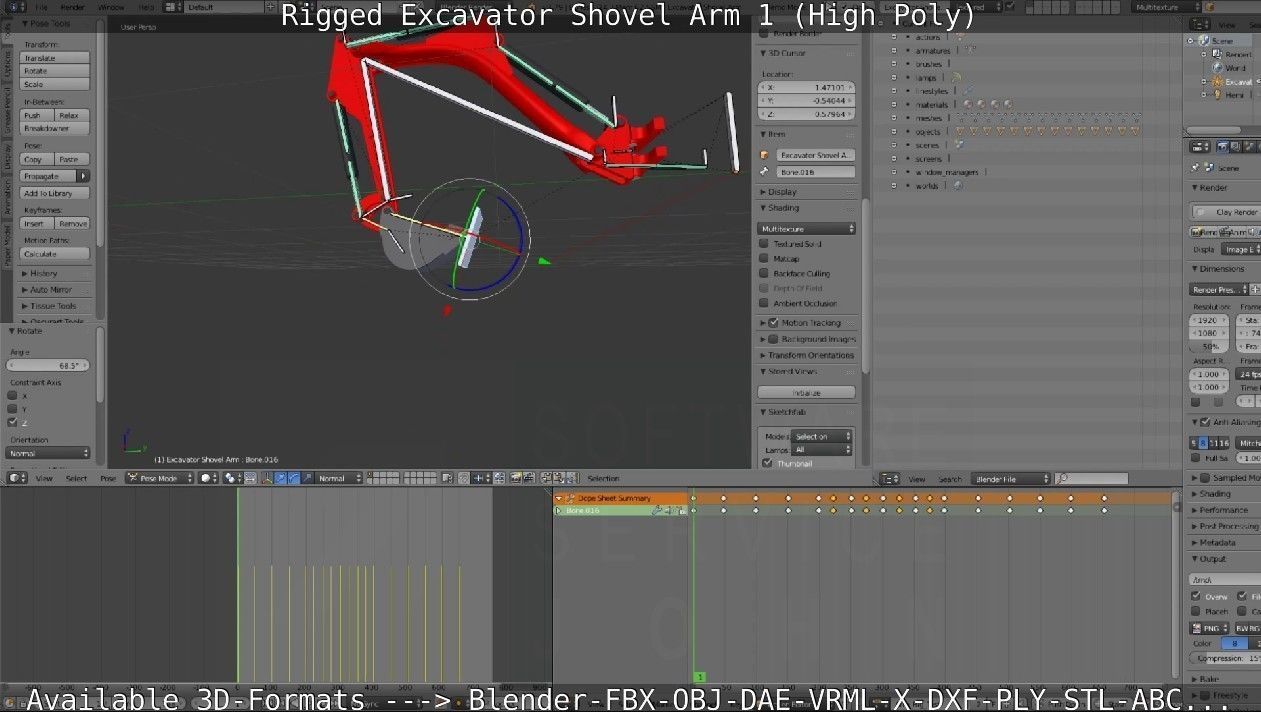Enable Ambient Occlusion checkbox

click(x=764, y=303)
